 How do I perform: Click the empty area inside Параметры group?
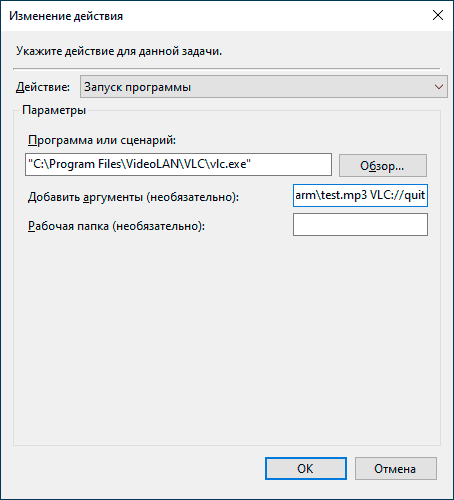click(x=227, y=340)
